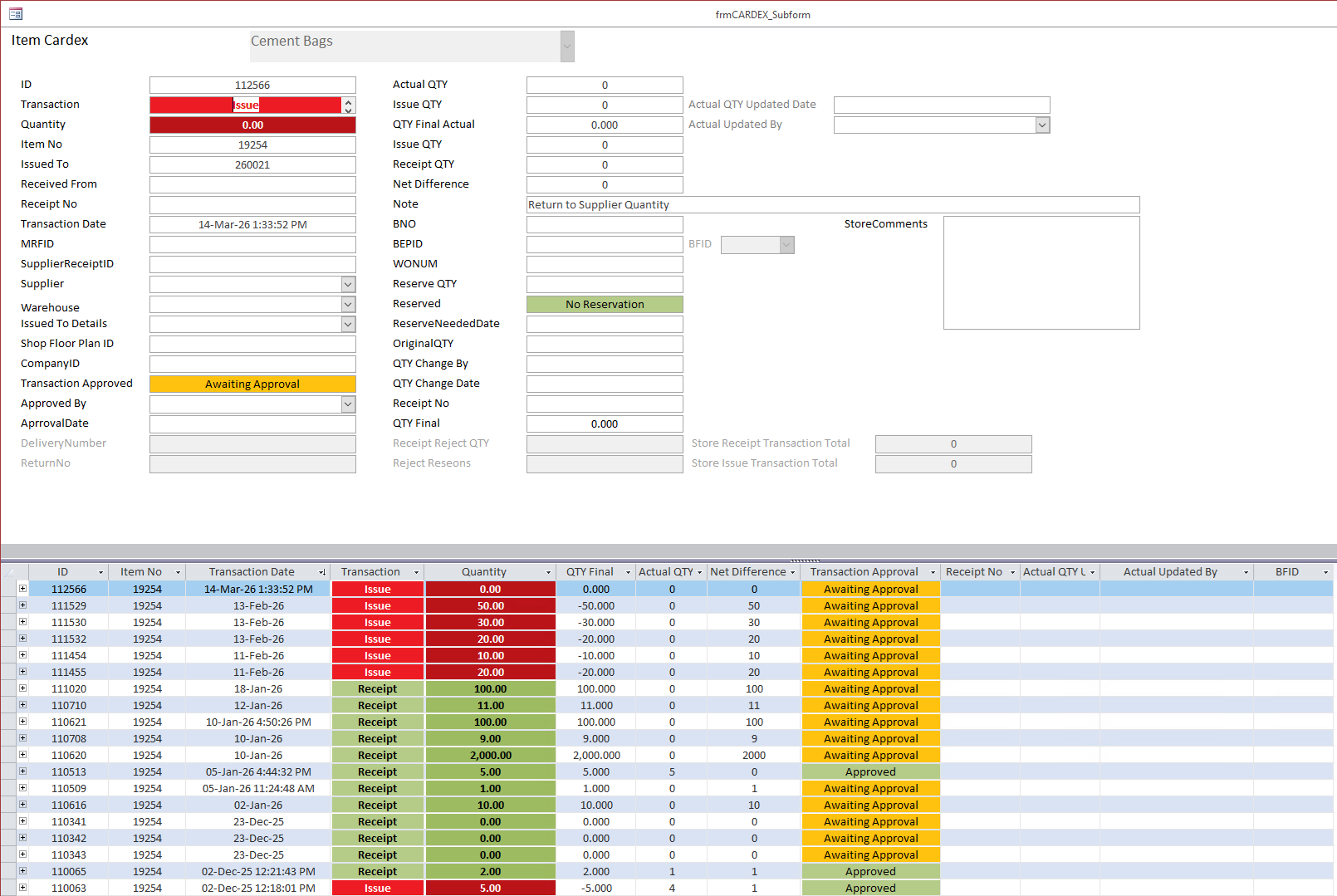Viewport: 1337px width, 896px height.
Task: Click Awaiting Approval cell in row 111454
Action: (x=870, y=655)
